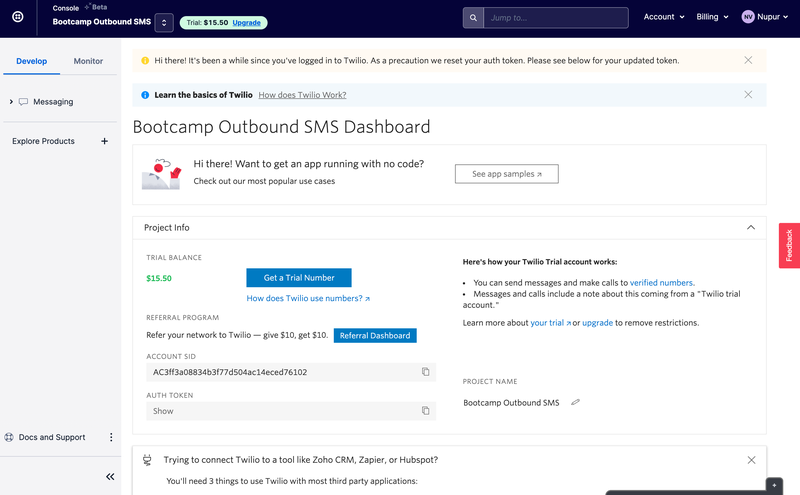Viewport: 800px width, 495px height.
Task: Click the plus icon beside Explore Products
Action: pos(105,141)
